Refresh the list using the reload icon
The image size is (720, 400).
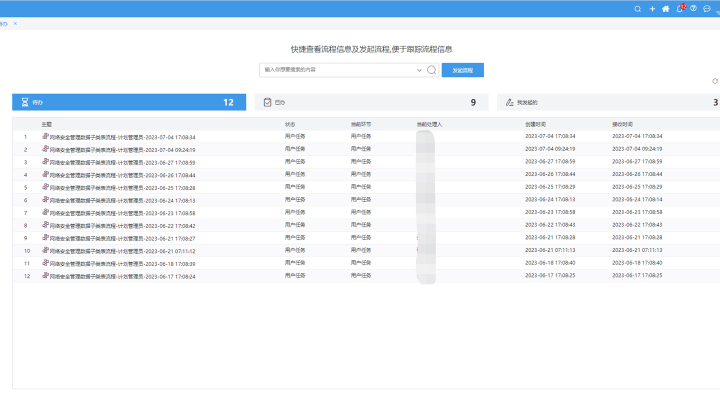714,81
